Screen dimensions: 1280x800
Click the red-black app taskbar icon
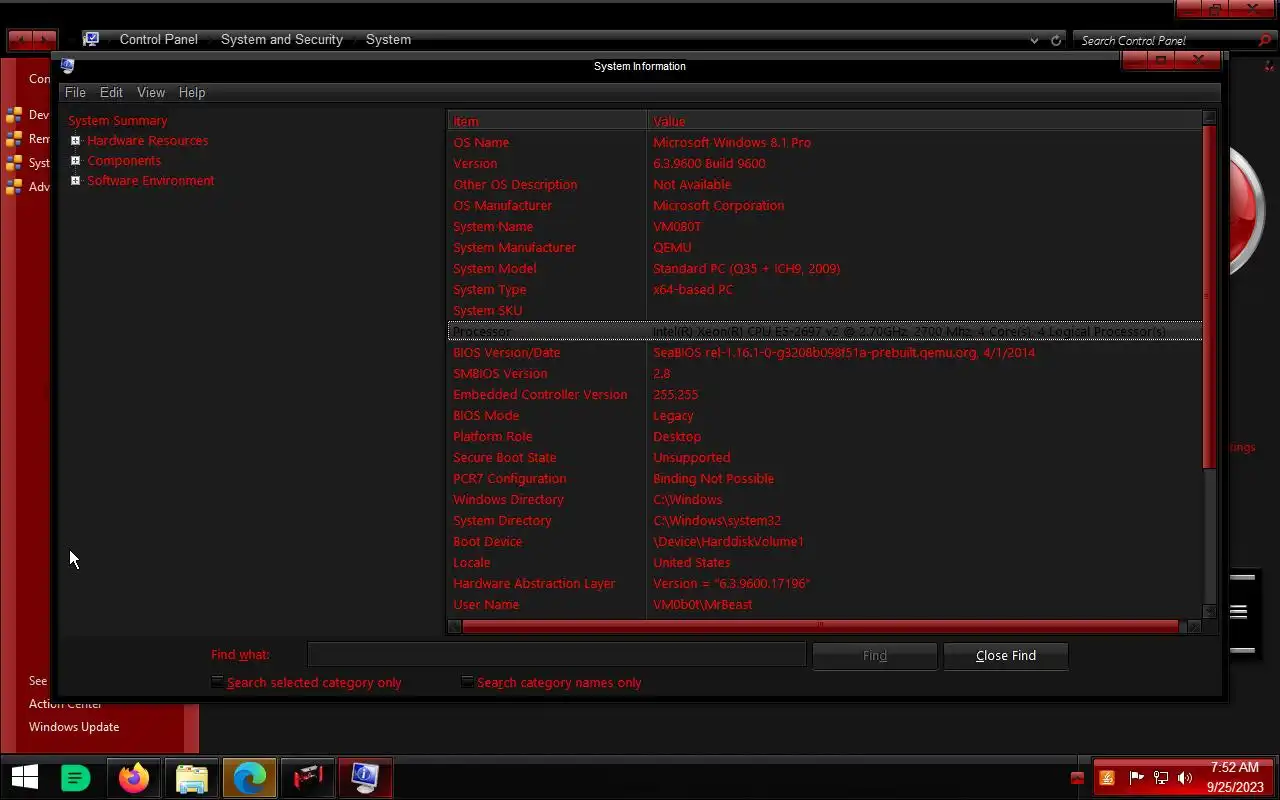coord(307,777)
